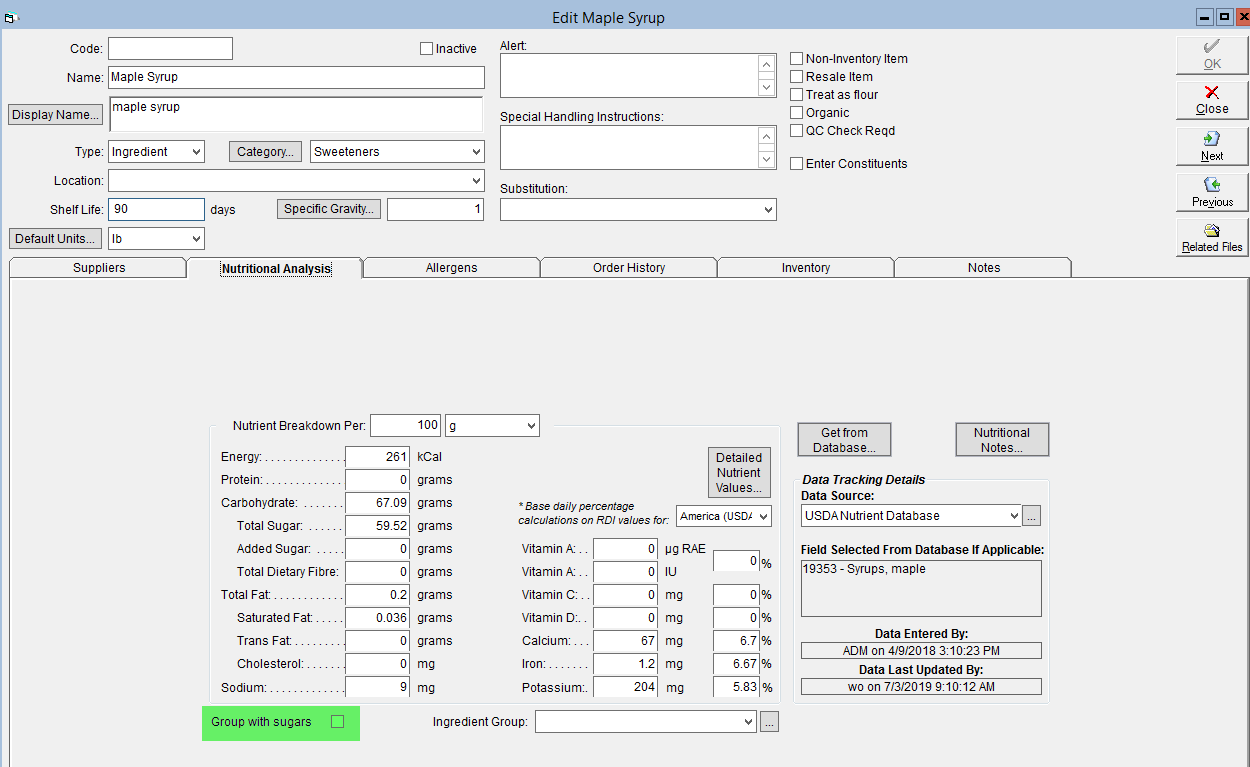
Task: Switch to the Suppliers tab
Action: 99,268
